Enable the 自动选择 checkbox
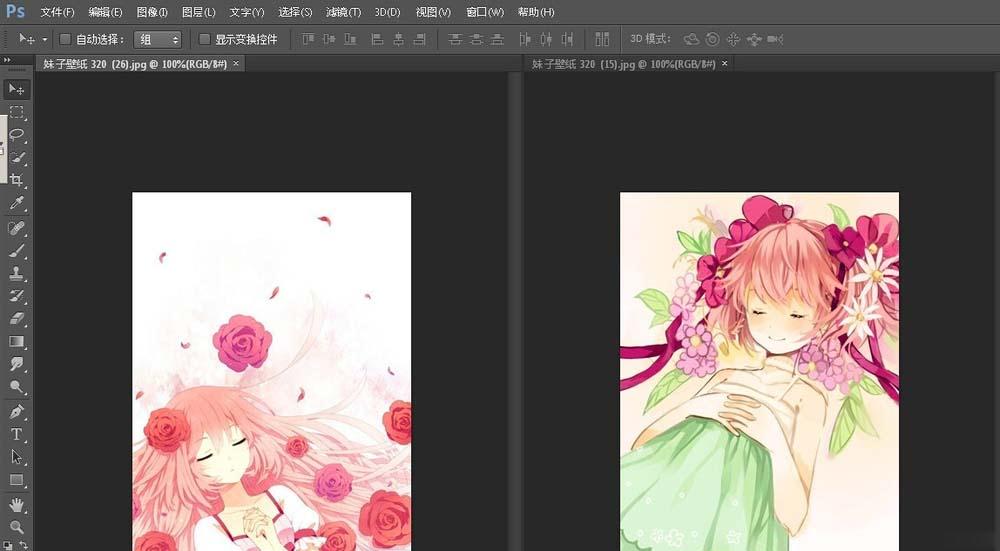Screen dimensions: 1000x551 pyautogui.click(x=65, y=39)
